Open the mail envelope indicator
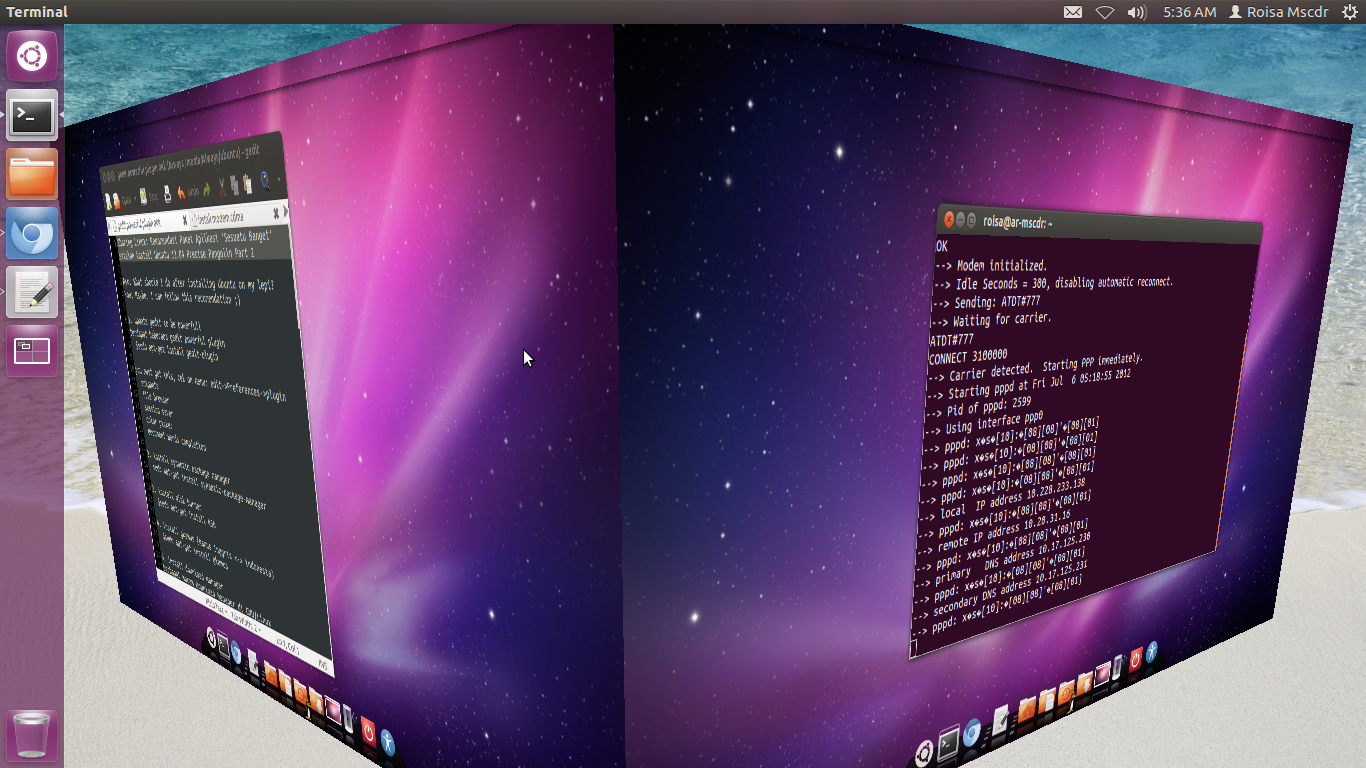This screenshot has height=768, width=1366. (1073, 12)
